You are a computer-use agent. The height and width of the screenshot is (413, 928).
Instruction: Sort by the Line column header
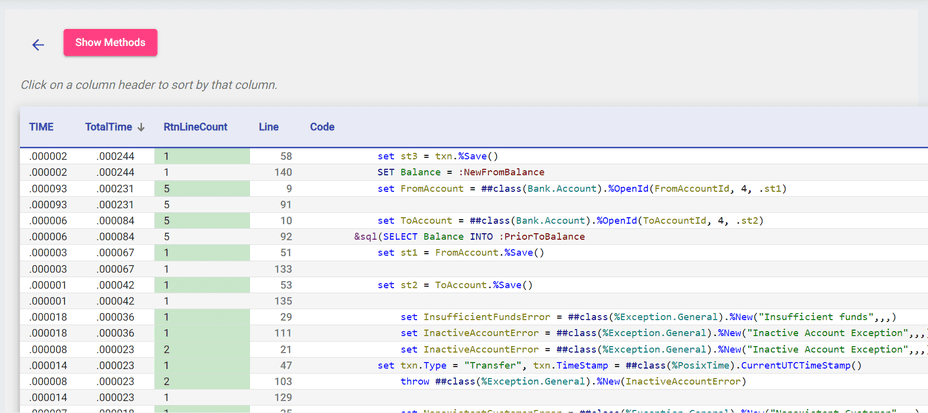tap(269, 127)
